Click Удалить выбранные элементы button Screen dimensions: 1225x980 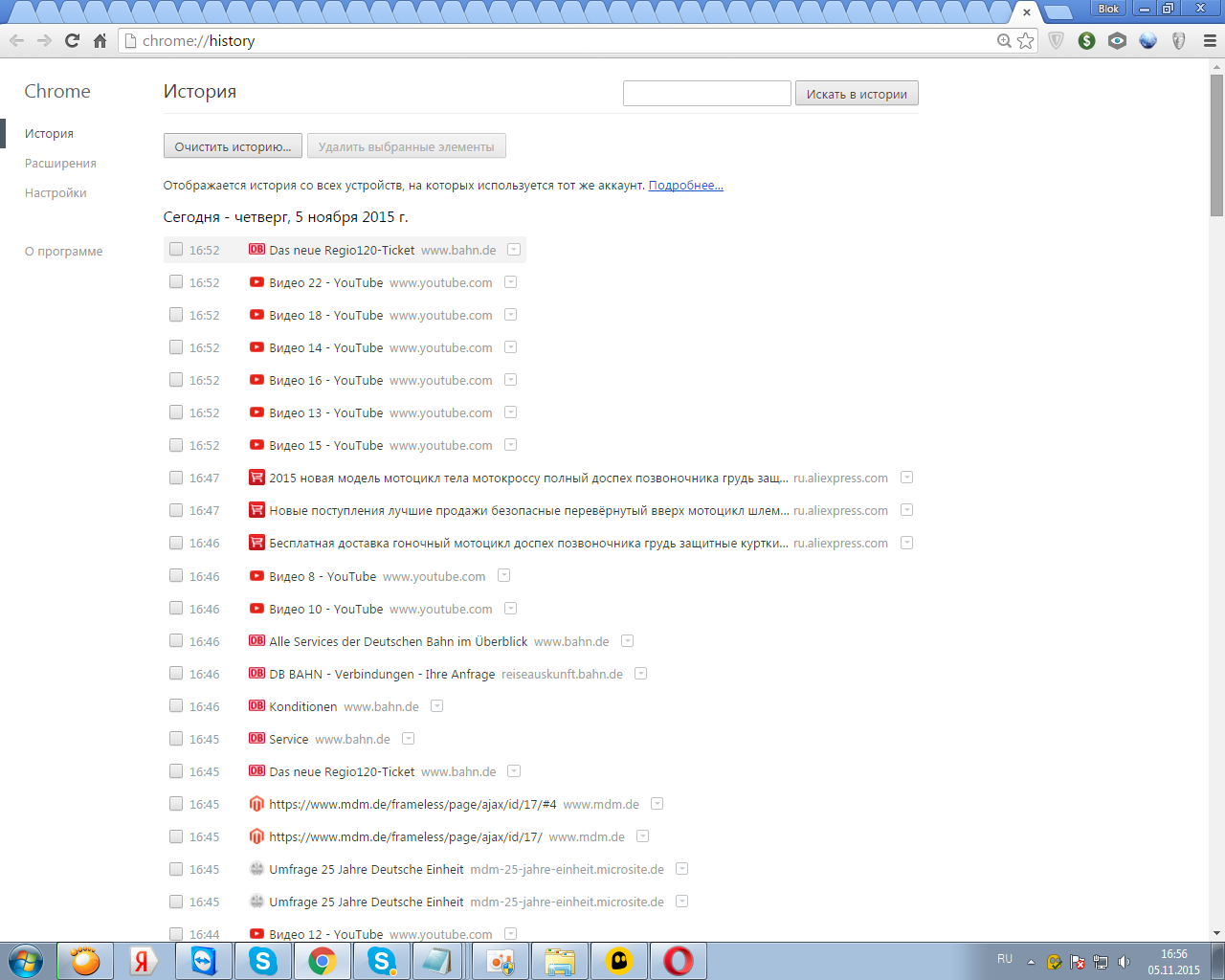[407, 146]
